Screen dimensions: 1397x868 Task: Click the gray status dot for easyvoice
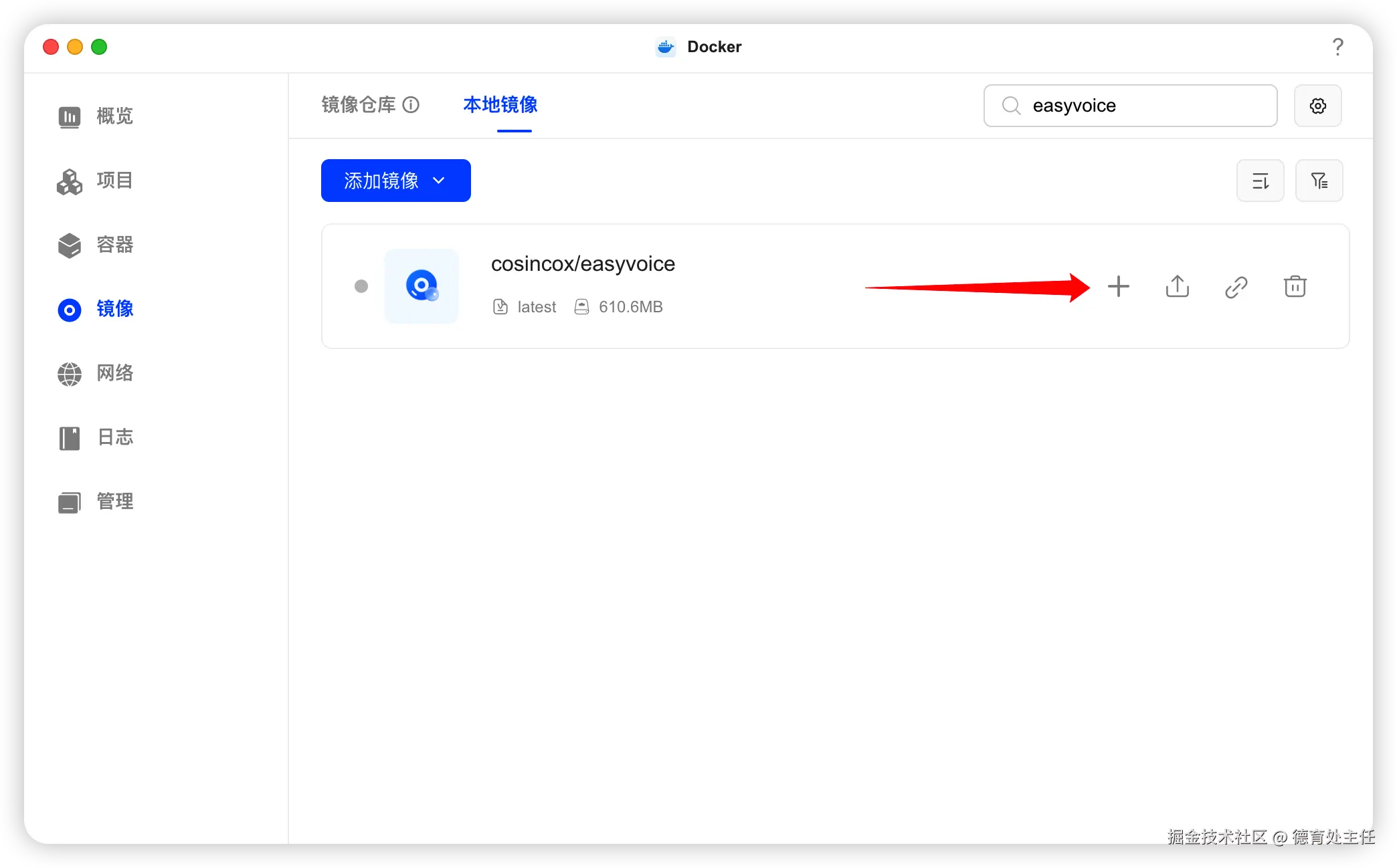point(361,286)
